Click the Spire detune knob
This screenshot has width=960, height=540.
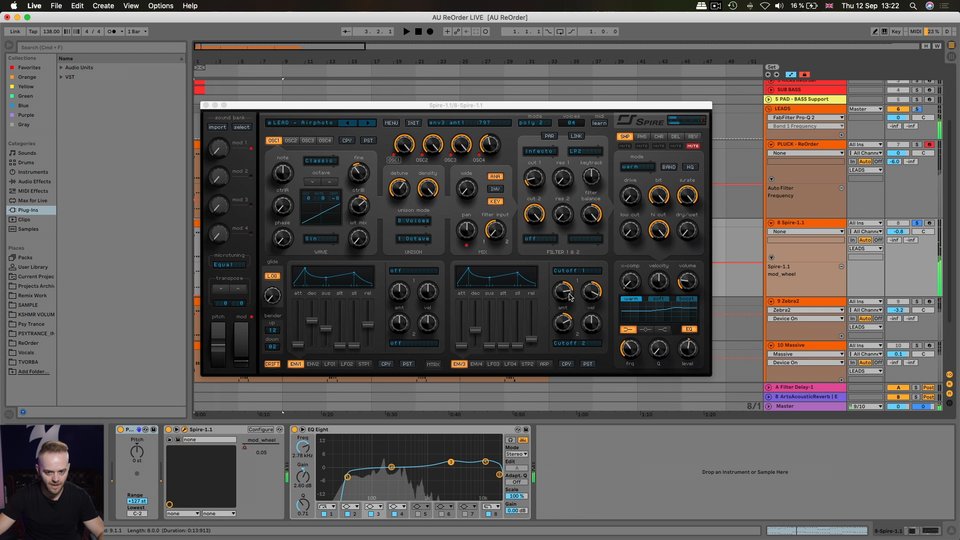(399, 188)
